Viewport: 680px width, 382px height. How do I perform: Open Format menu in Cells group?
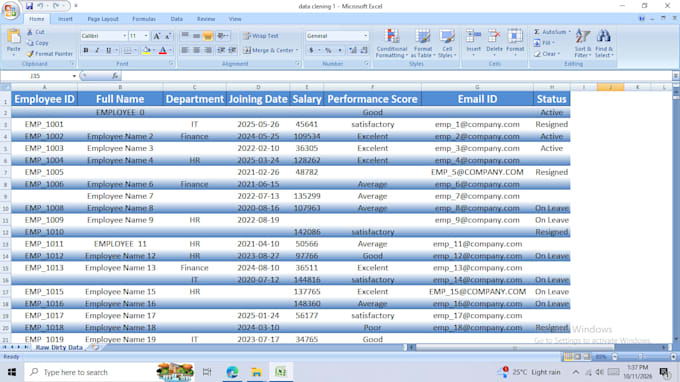pyautogui.click(x=515, y=42)
